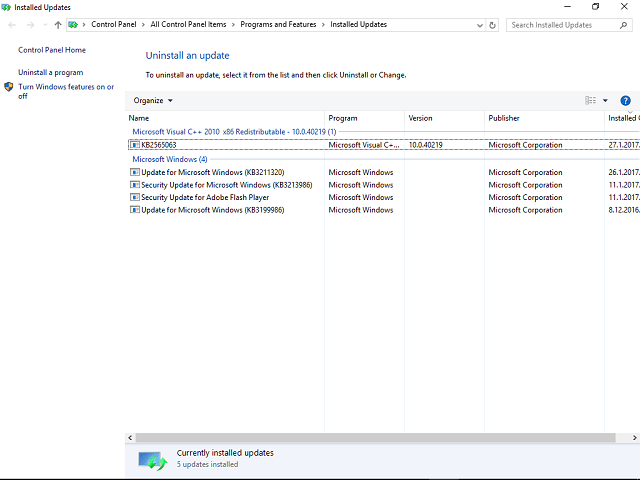Click the horizontal scrollbar thumb
Screen dimensions: 640x480
[x=376, y=438]
